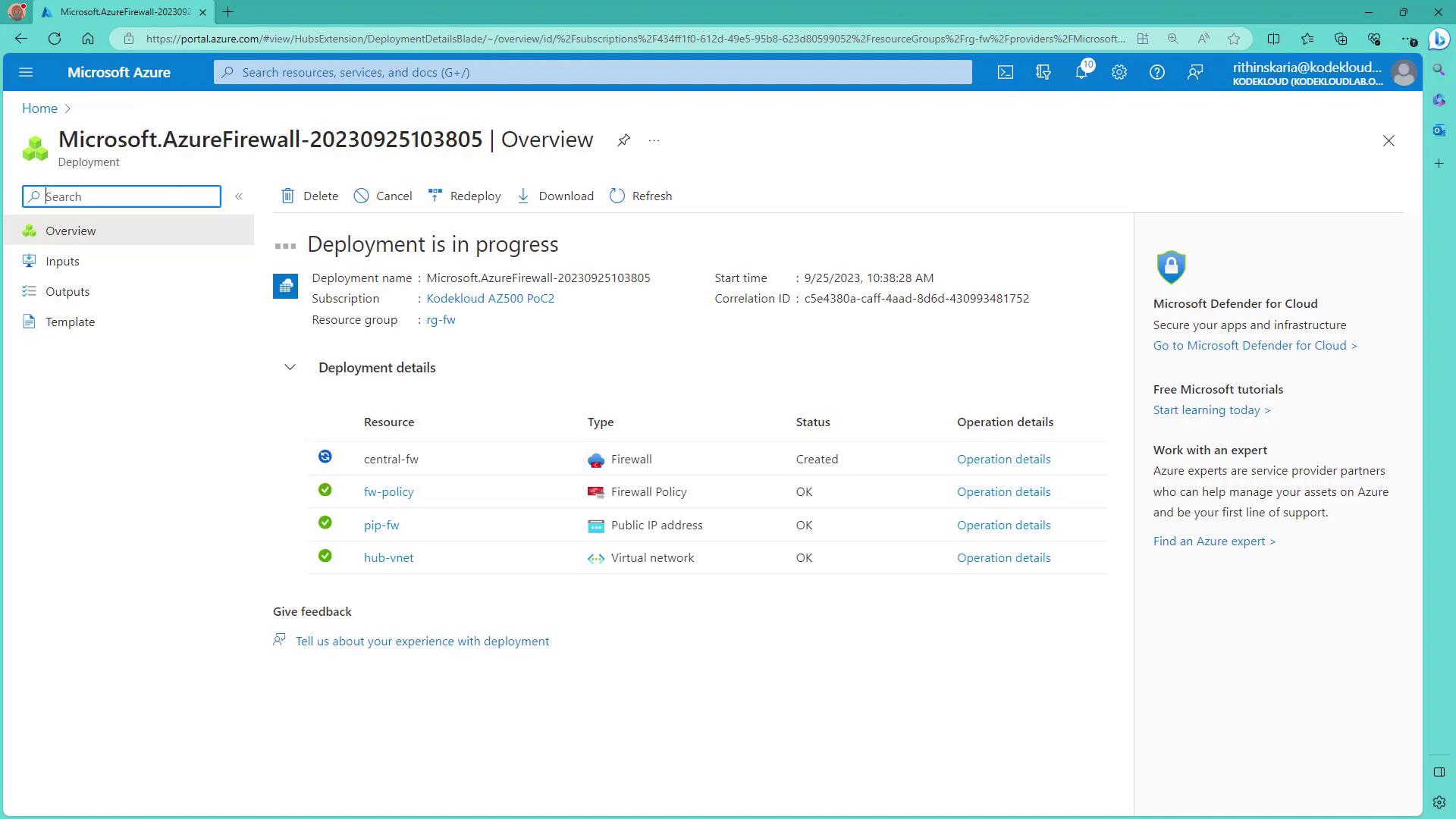Open portal settings gear
Image resolution: width=1456 pixels, height=819 pixels.
pyautogui.click(x=1119, y=73)
